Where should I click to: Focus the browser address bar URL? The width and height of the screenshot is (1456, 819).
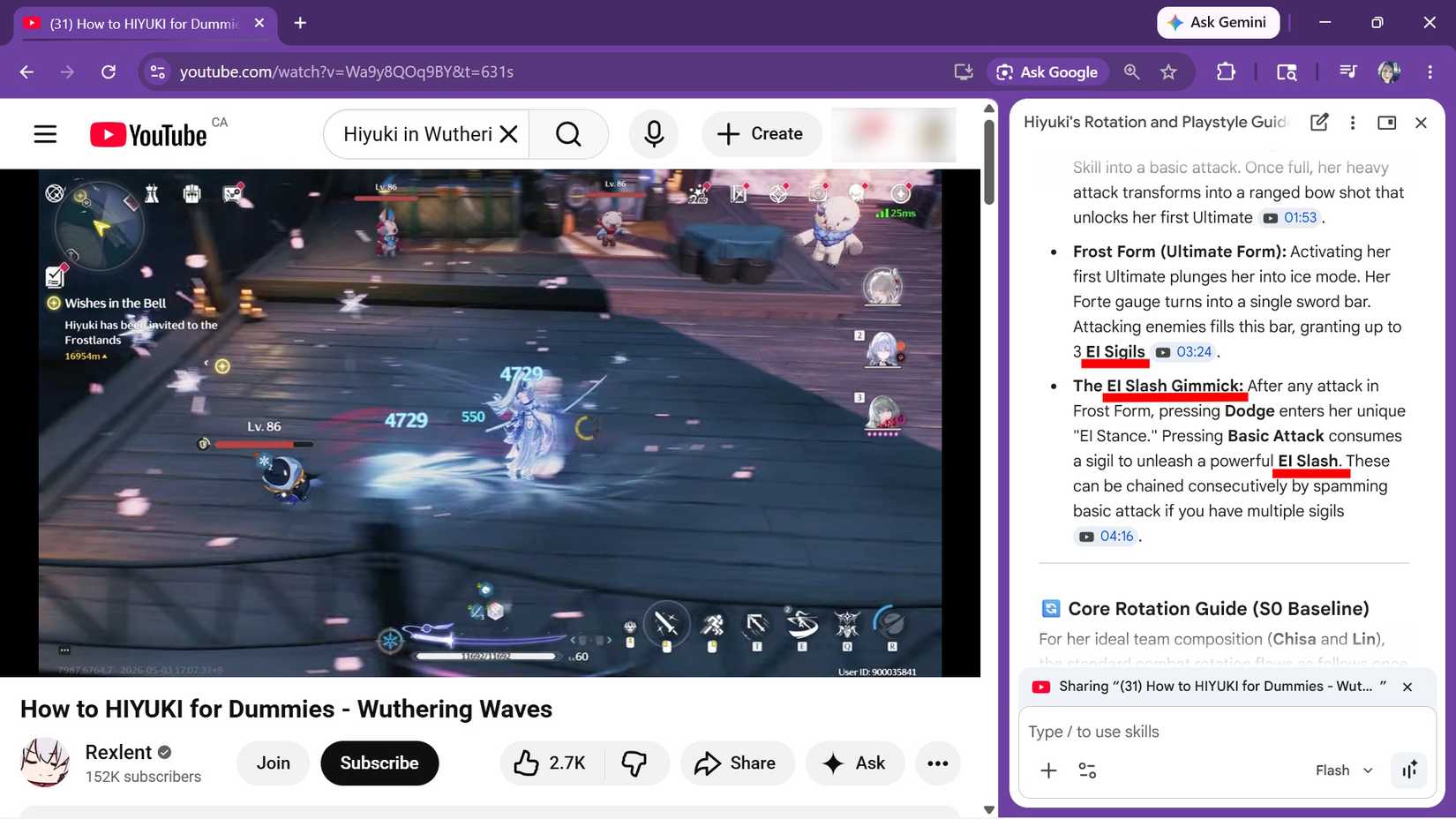click(347, 72)
